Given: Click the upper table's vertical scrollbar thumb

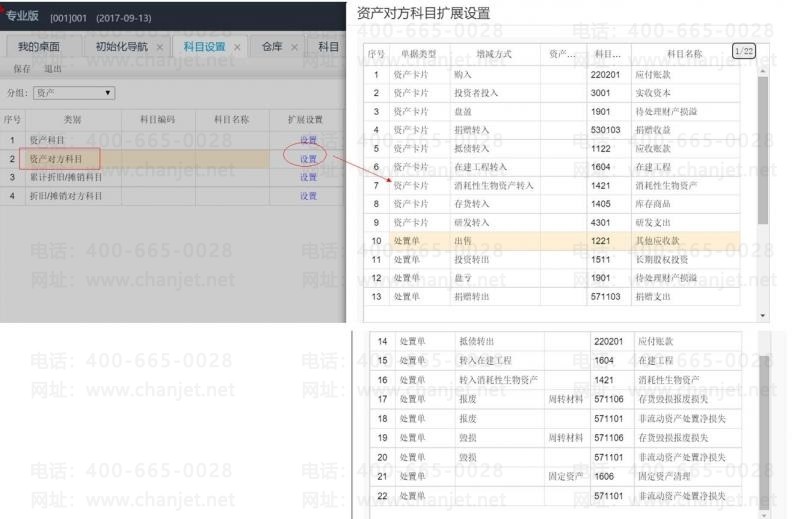Looking at the screenshot, I should (763, 150).
